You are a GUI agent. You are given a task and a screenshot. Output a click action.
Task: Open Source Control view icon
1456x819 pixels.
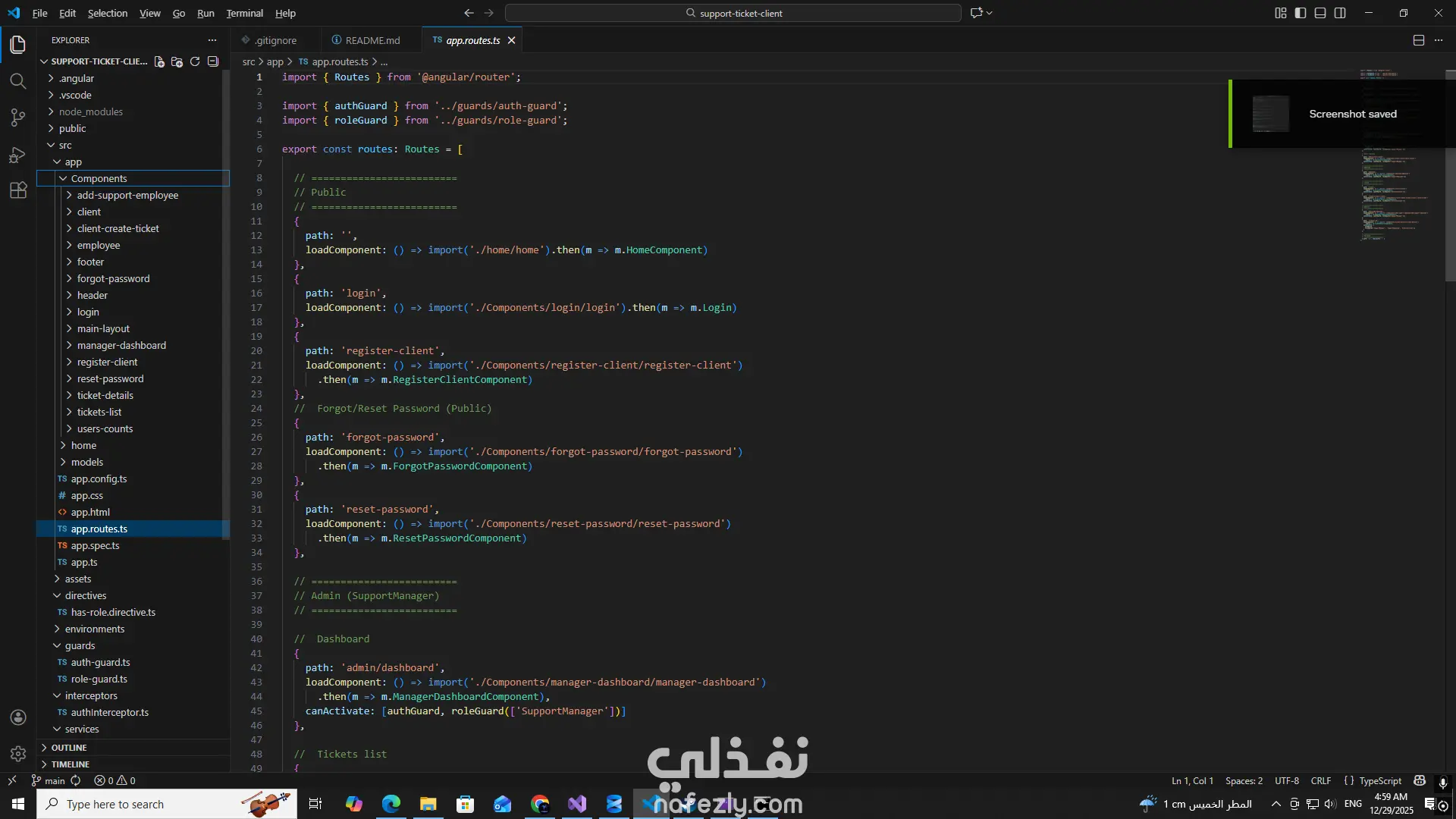tap(18, 118)
